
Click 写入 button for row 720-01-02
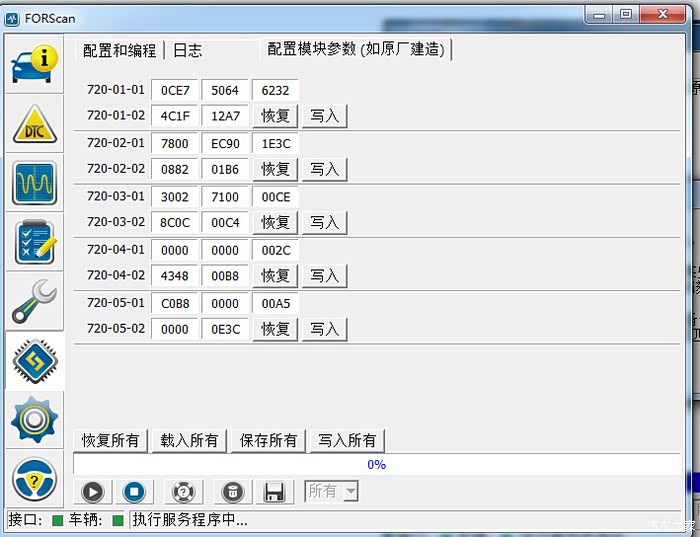point(324,116)
